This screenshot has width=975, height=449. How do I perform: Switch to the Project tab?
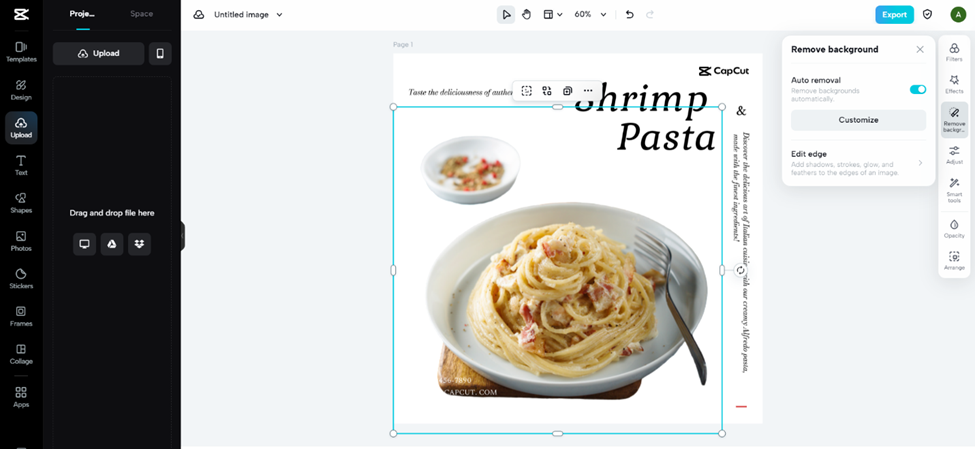(82, 14)
